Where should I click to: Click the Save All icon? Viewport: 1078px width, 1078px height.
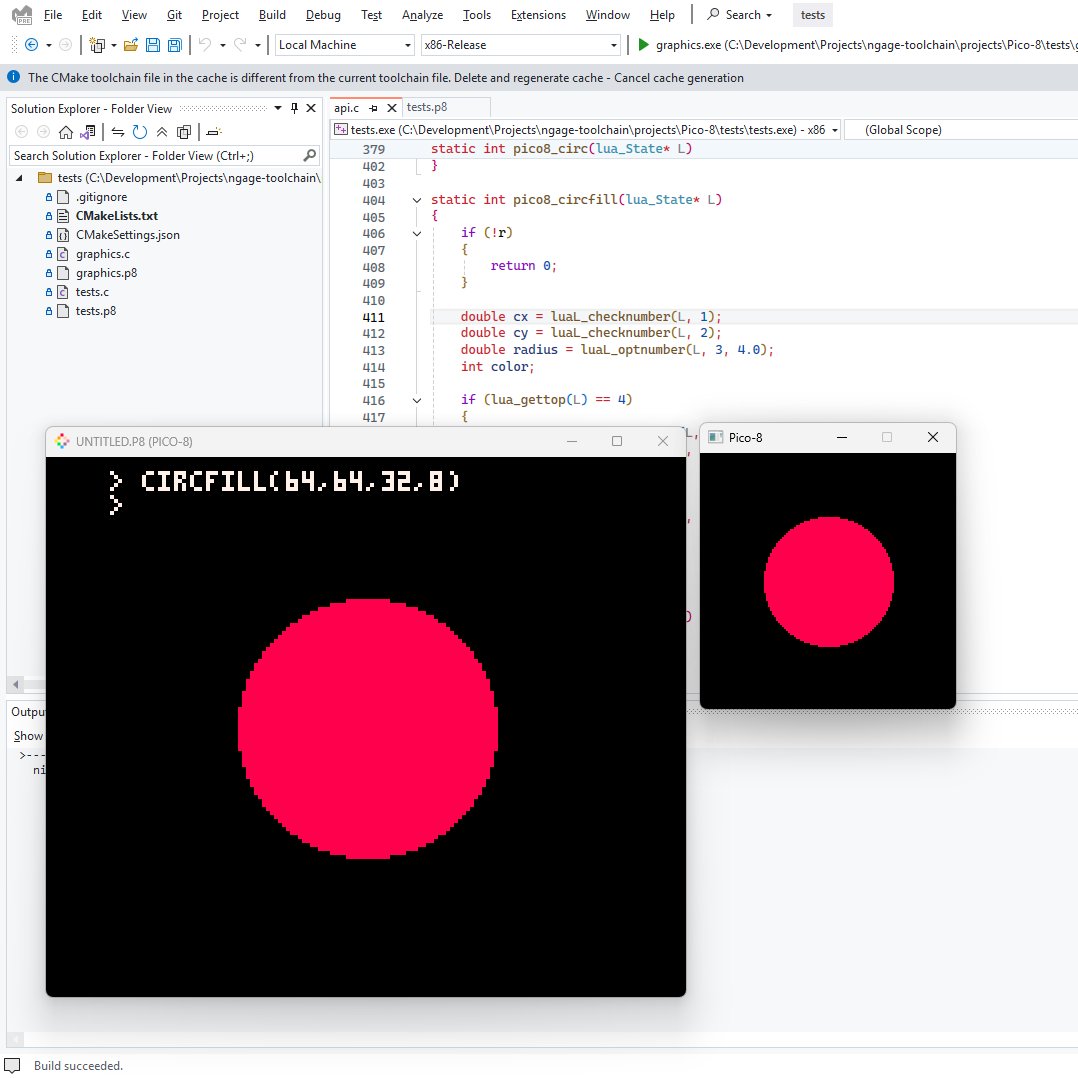click(175, 45)
